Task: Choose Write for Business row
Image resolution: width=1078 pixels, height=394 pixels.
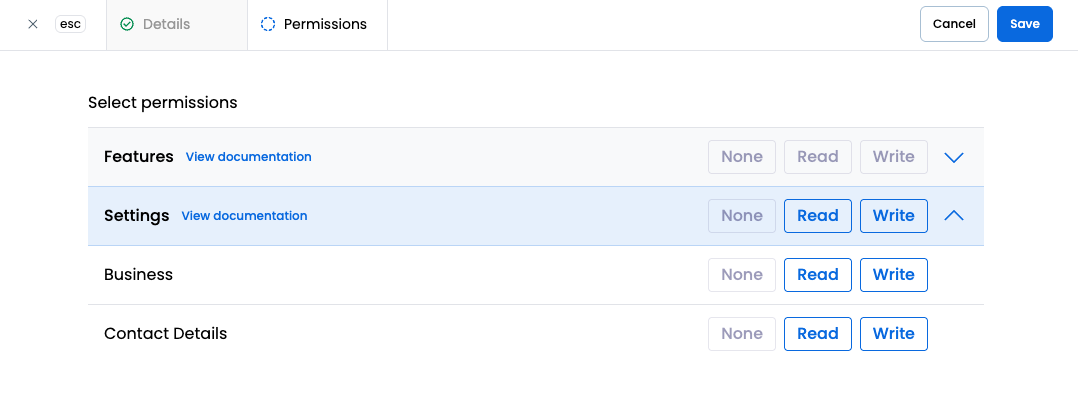Action: 893,275
